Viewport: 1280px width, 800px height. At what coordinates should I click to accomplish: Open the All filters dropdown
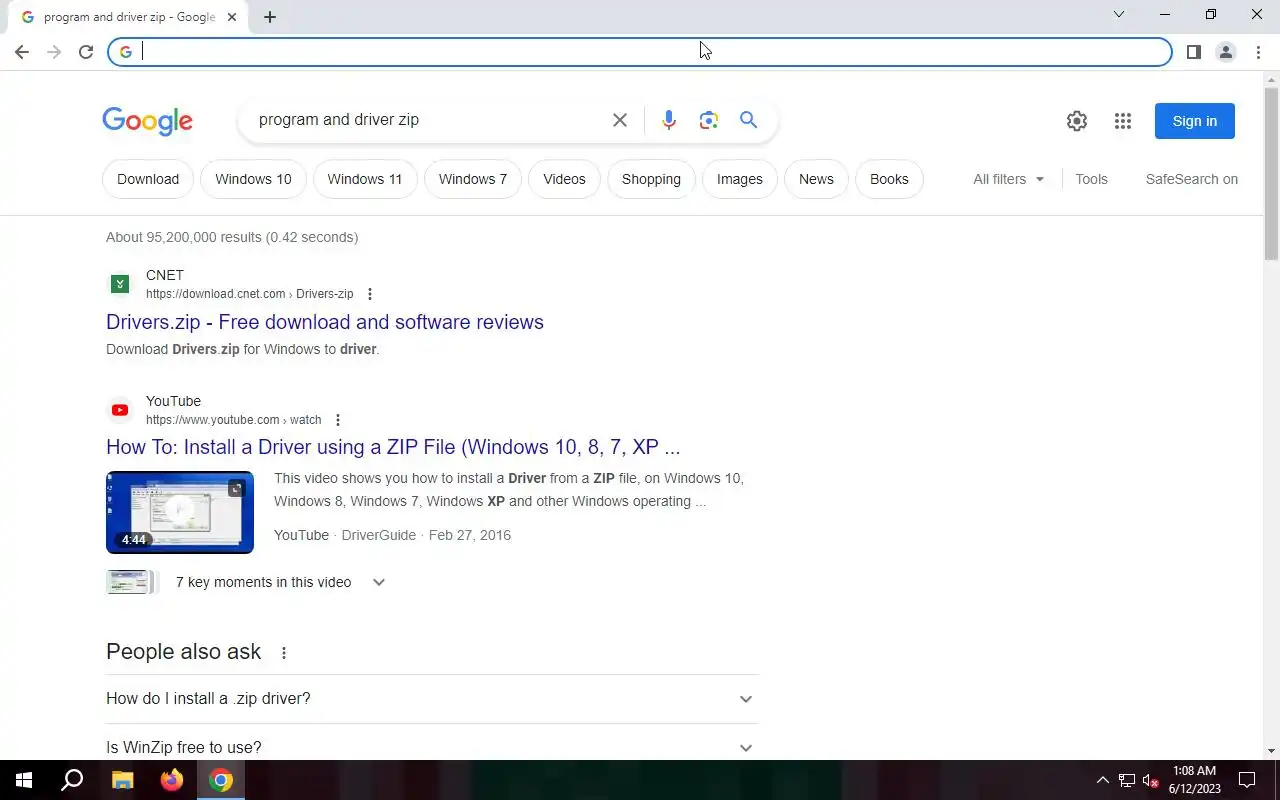pos(1008,179)
